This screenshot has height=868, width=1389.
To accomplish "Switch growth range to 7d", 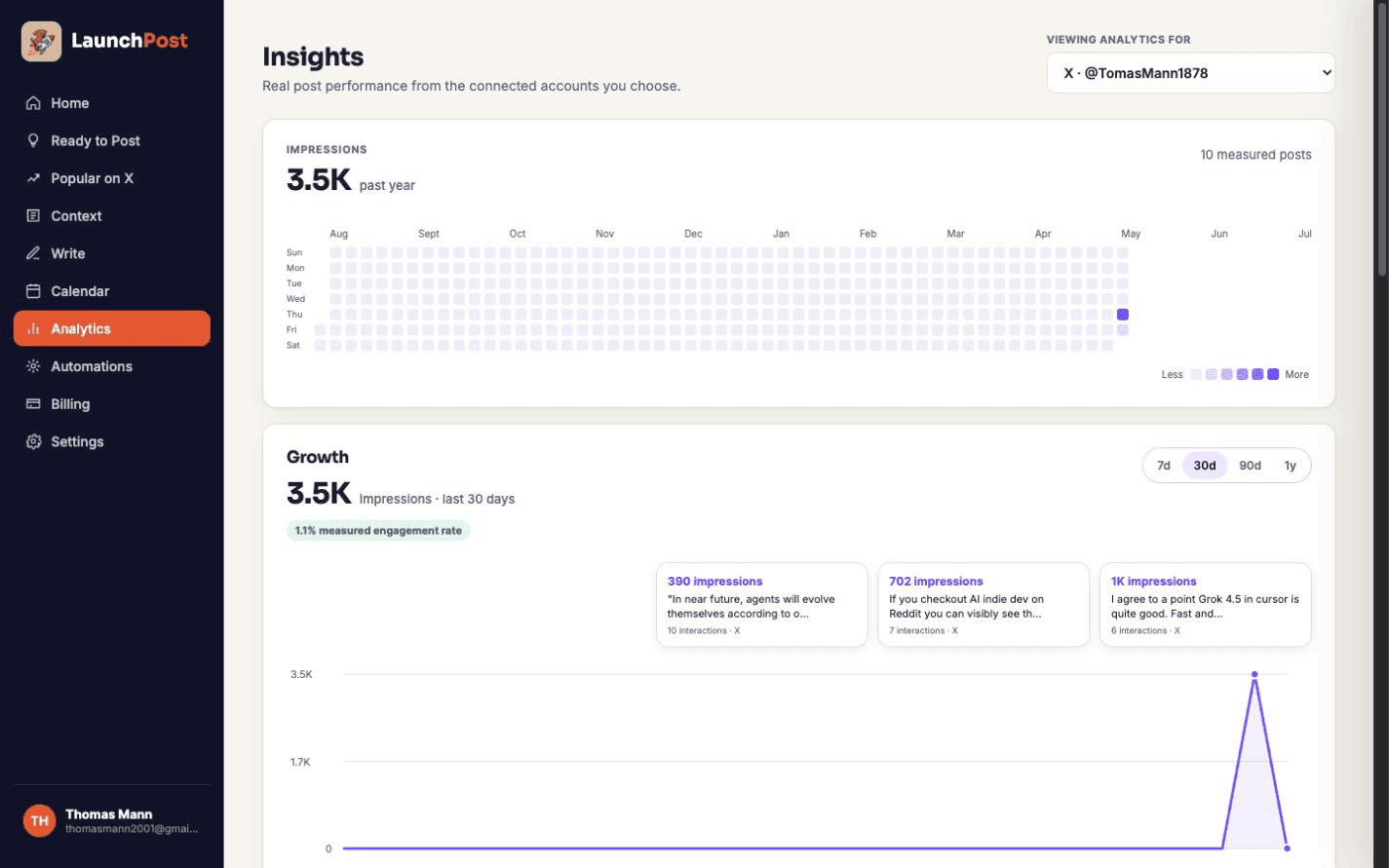I will 1163,466.
